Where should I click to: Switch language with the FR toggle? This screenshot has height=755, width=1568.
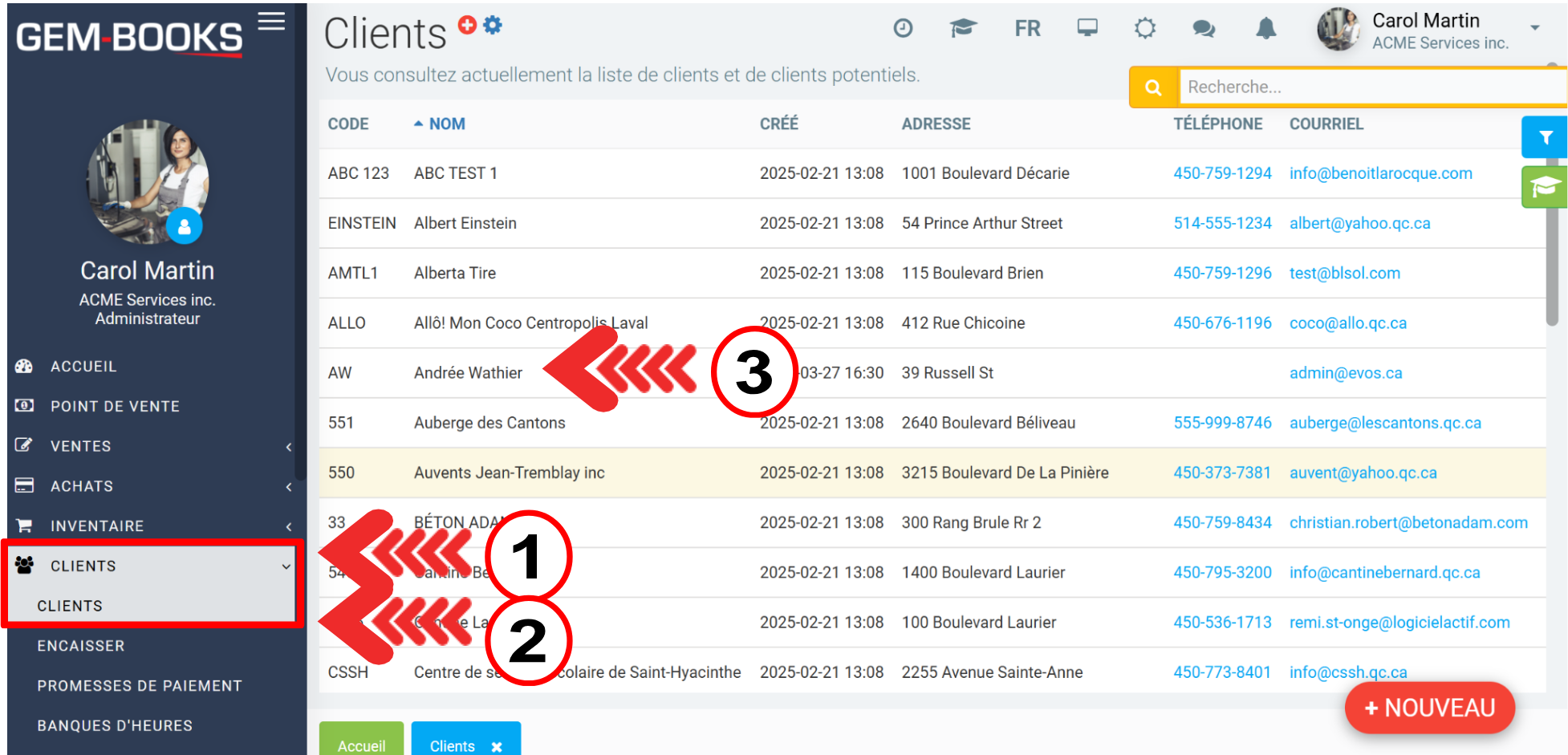click(1027, 29)
